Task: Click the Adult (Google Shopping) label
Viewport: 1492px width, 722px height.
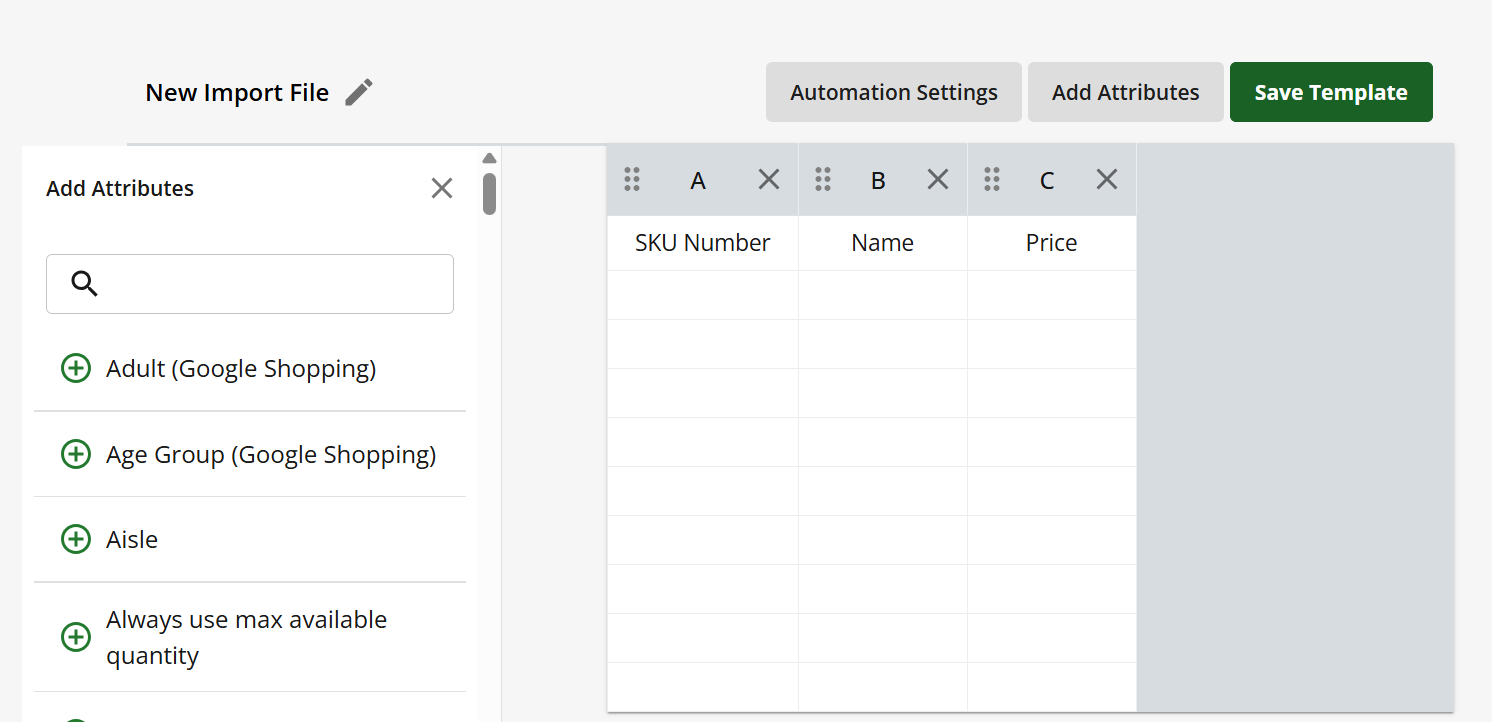Action: (241, 369)
